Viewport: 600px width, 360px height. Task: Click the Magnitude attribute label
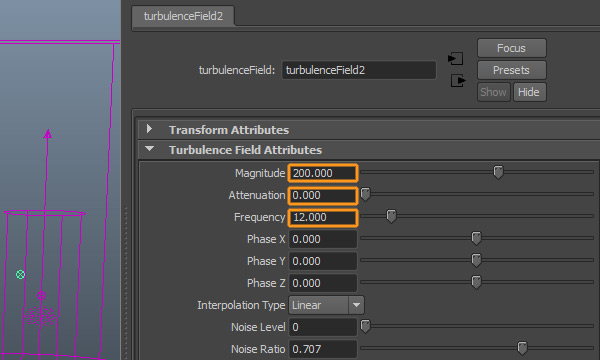pos(260,173)
